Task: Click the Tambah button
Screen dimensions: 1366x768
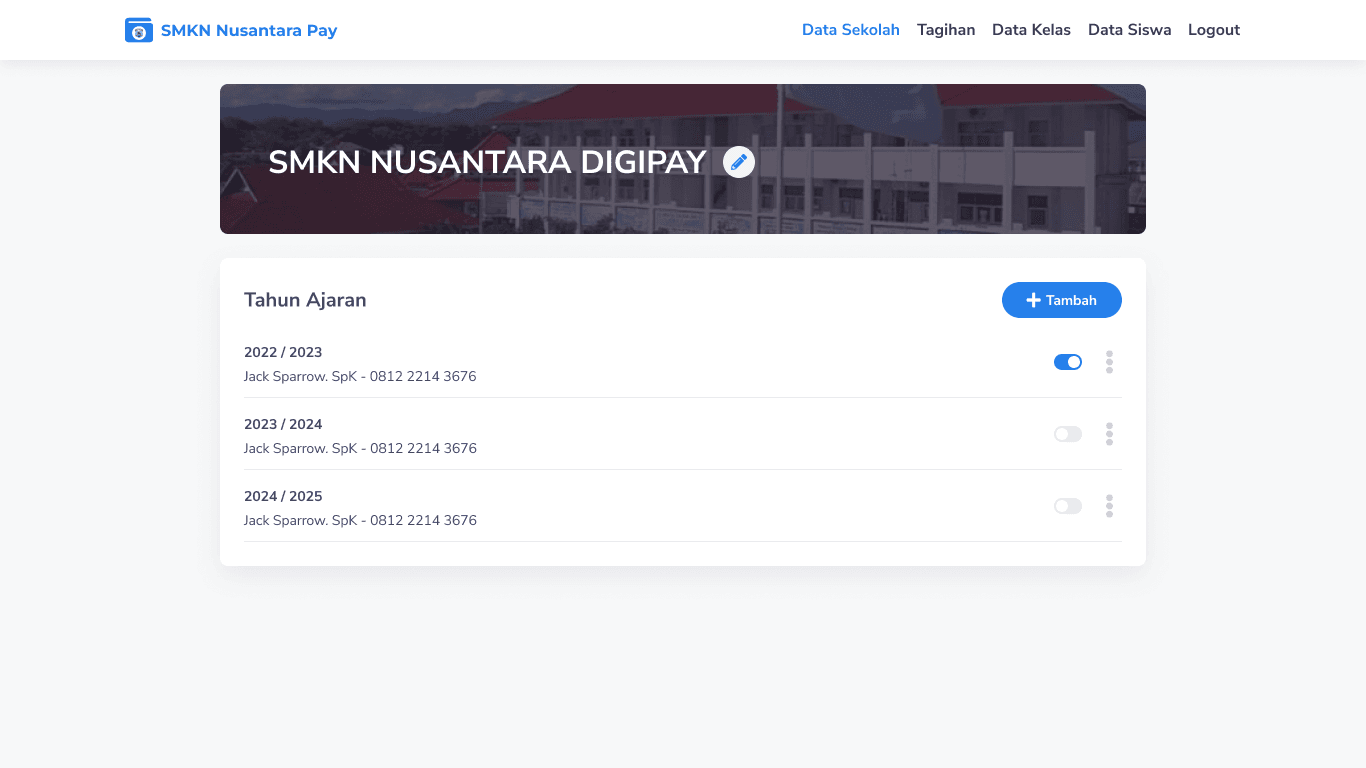Action: coord(1062,300)
